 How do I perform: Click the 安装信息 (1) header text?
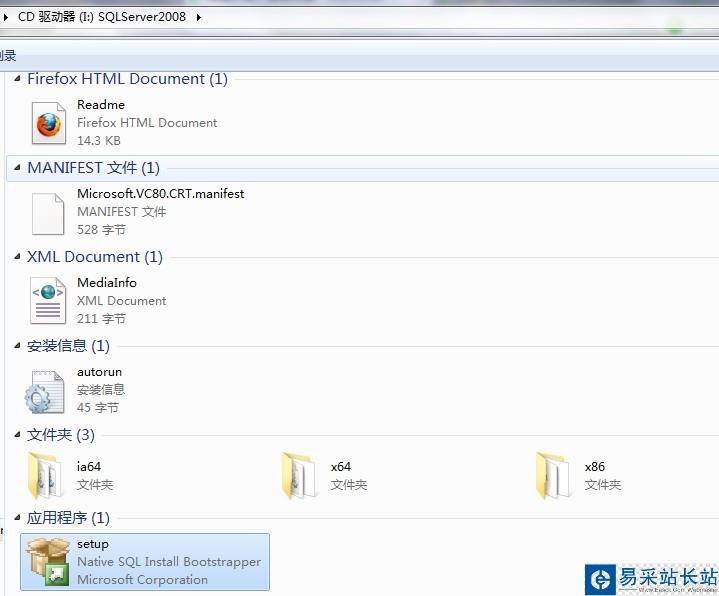point(68,345)
